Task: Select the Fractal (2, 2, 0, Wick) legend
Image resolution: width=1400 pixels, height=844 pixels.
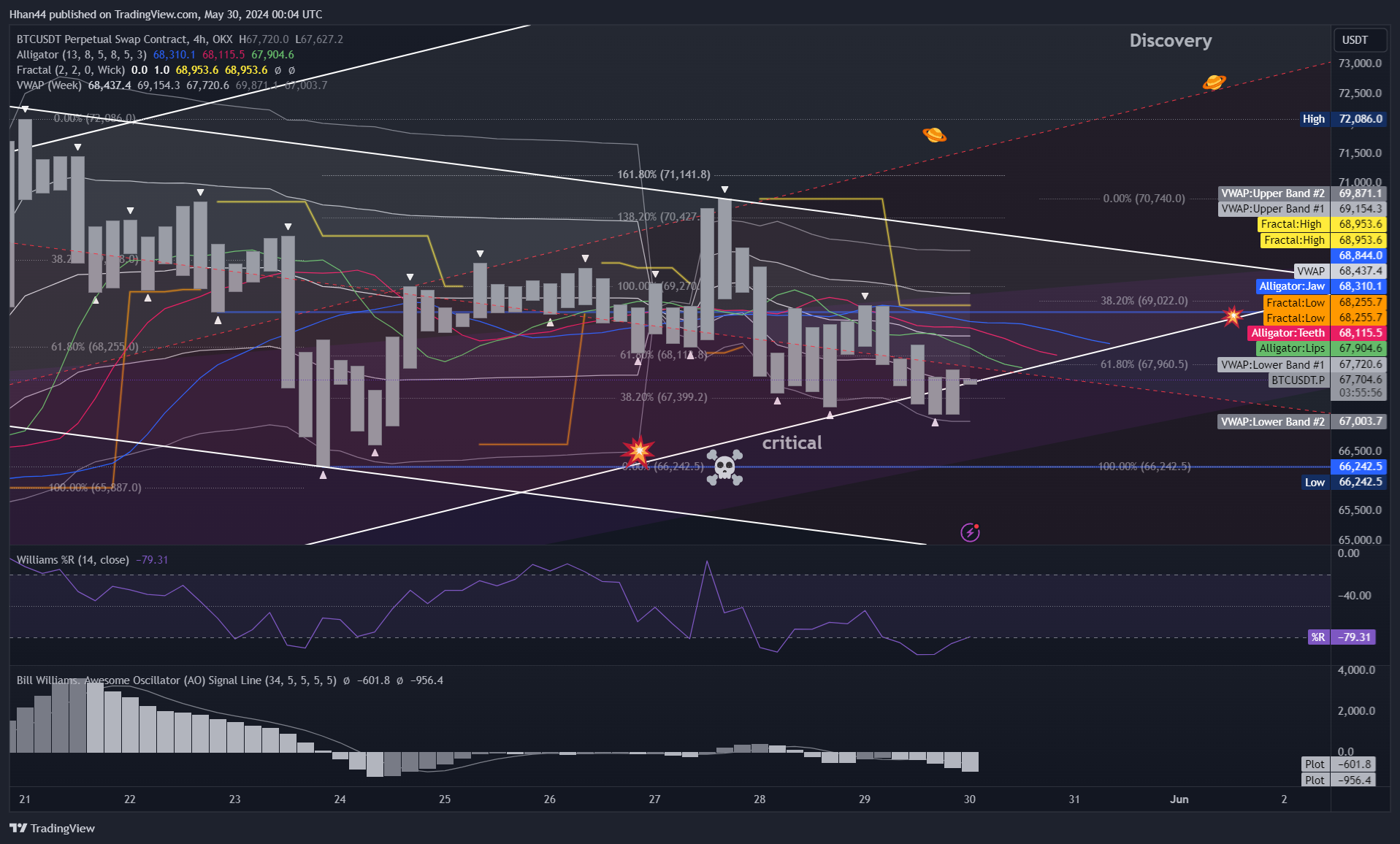Action: pos(71,70)
